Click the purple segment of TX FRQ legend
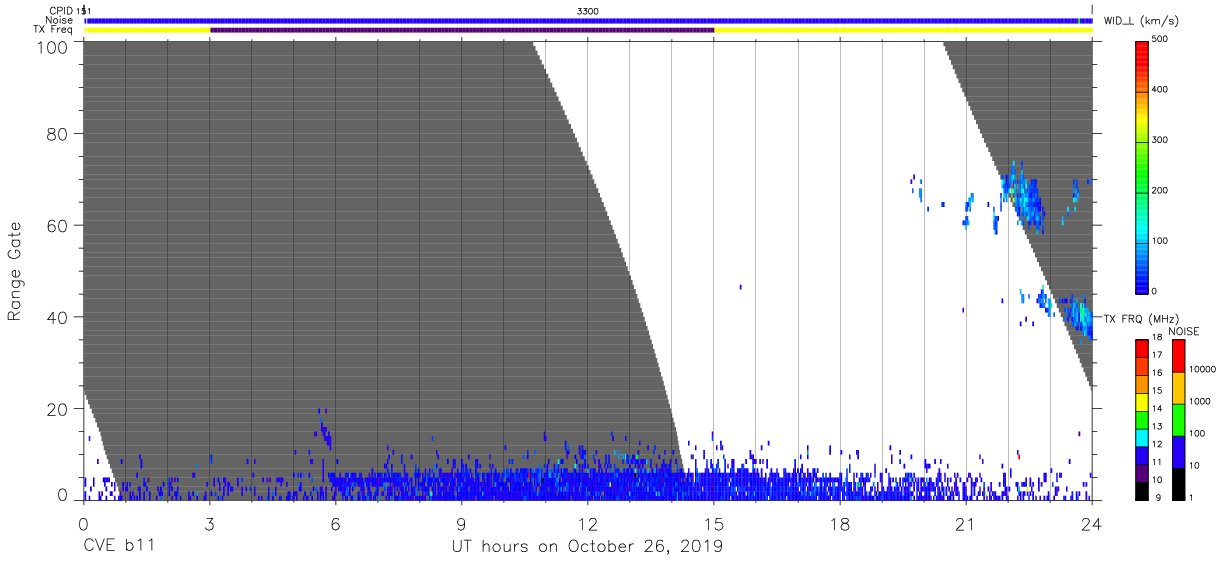Screen dimensions: 1228x567 coord(1142,473)
